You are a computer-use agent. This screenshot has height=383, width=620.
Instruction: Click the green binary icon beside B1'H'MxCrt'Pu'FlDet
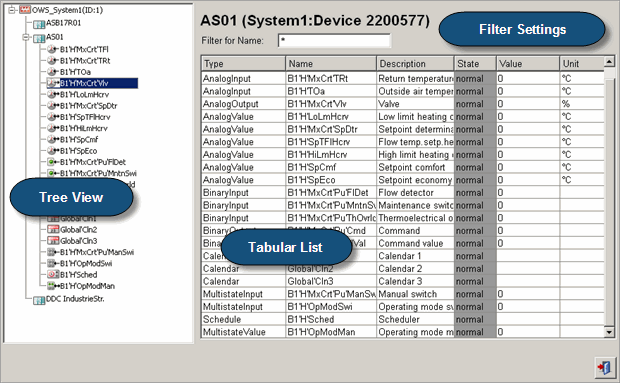(53, 162)
